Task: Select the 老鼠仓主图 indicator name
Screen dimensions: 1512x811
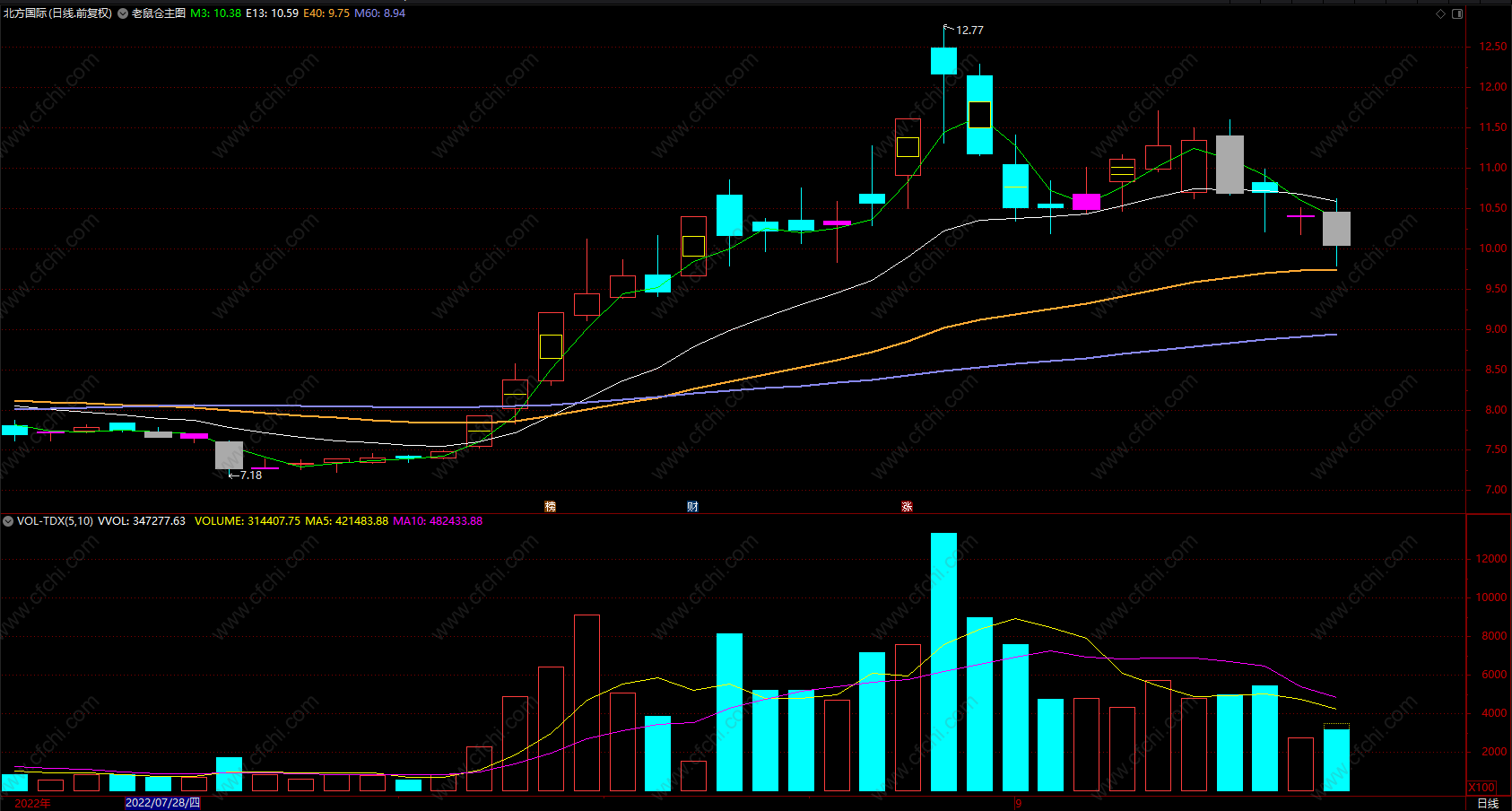Action: pos(159,13)
